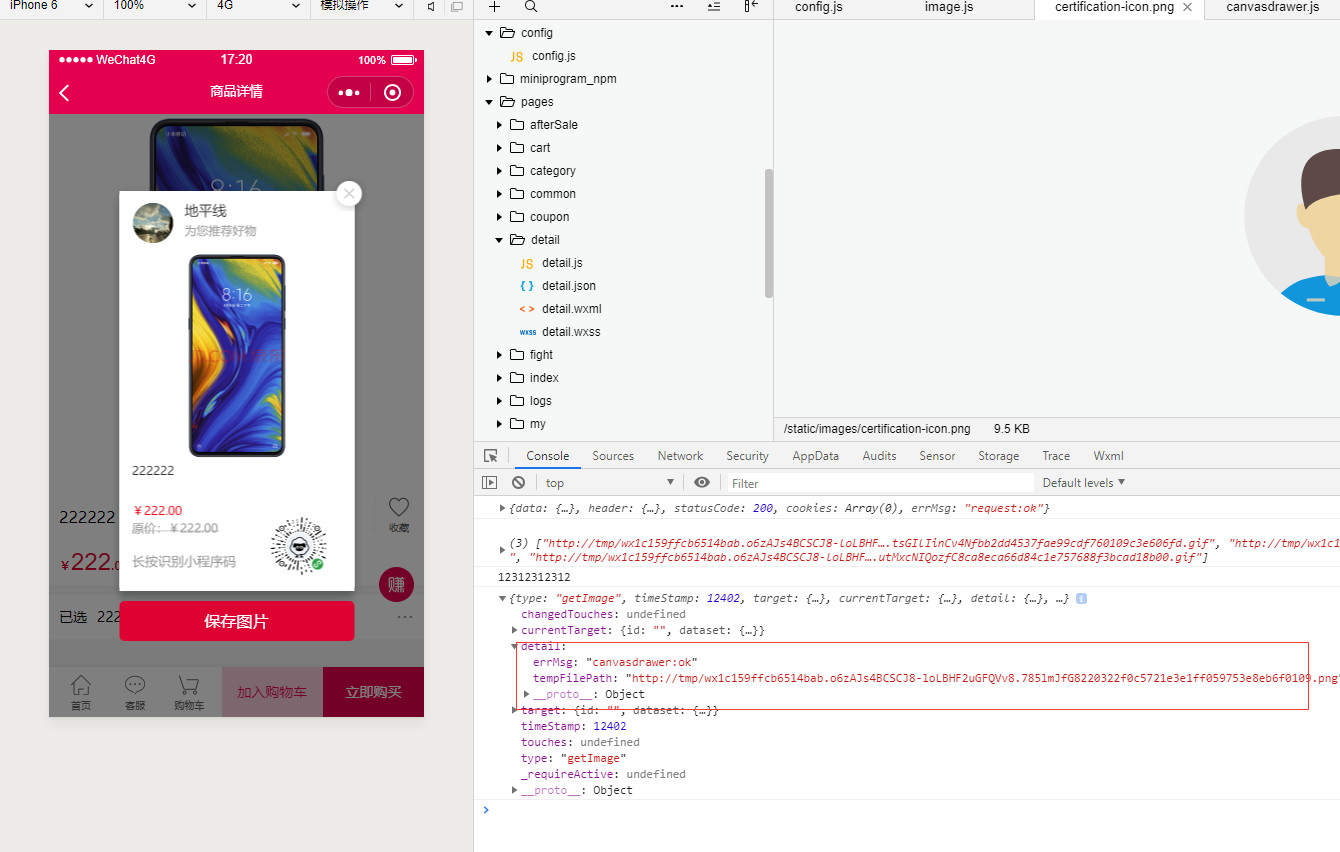Open the three-dots more menu in file panel
This screenshot has height=852, width=1340.
[x=677, y=6]
